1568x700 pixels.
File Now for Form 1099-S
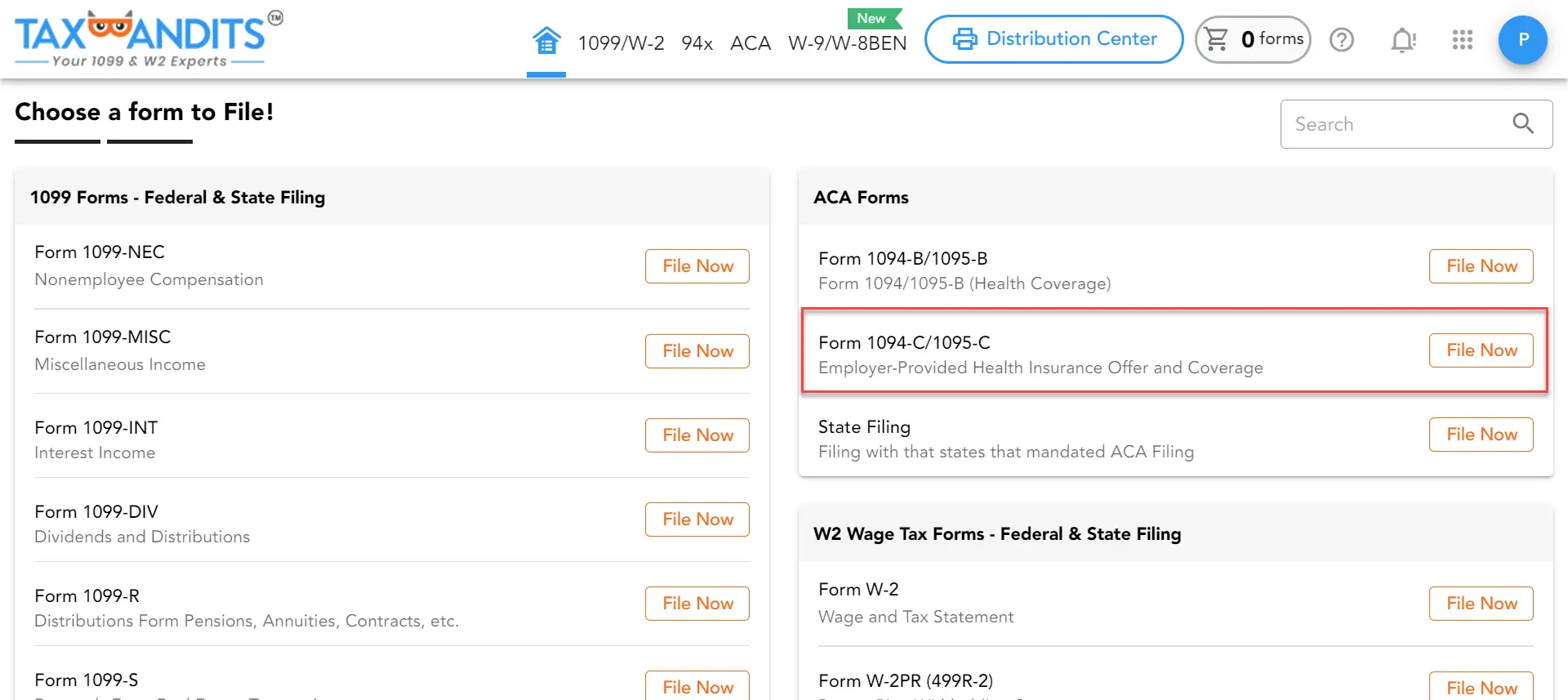pyautogui.click(x=697, y=686)
